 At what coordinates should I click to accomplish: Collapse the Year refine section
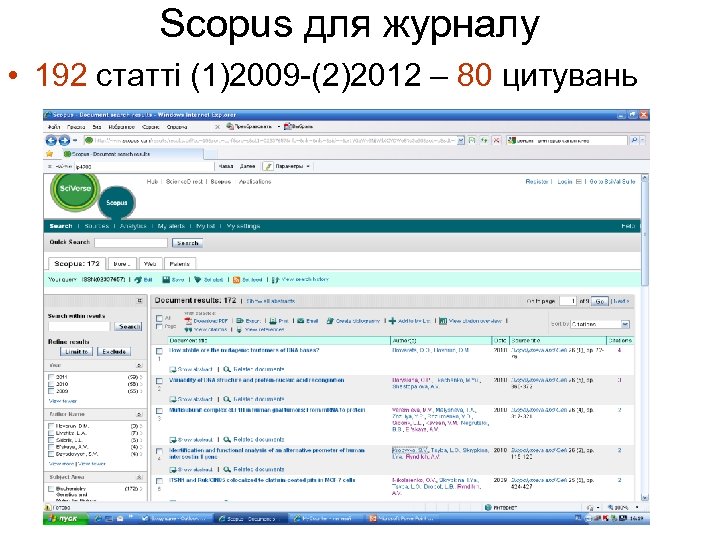pyautogui.click(x=139, y=366)
